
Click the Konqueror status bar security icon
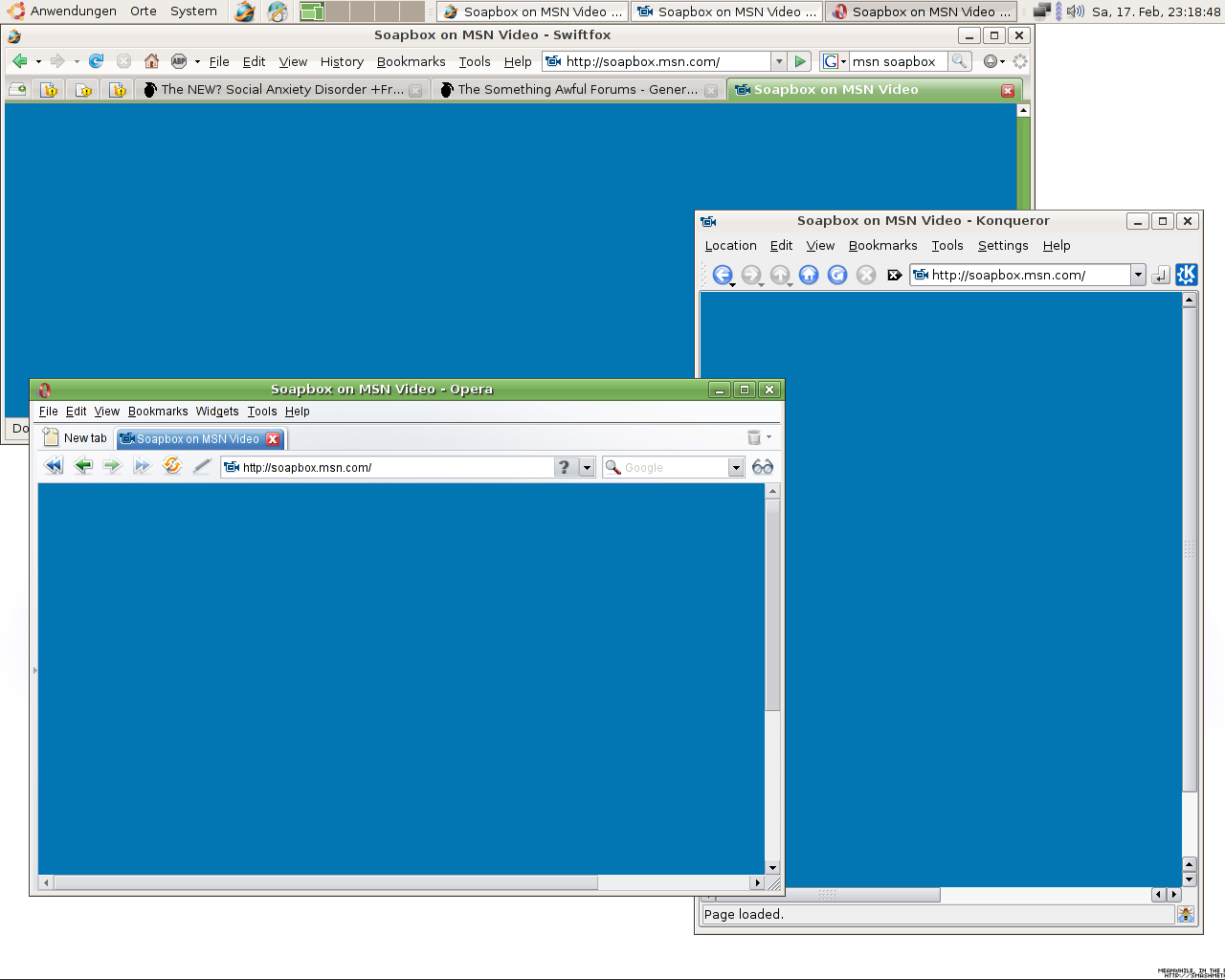click(1186, 914)
